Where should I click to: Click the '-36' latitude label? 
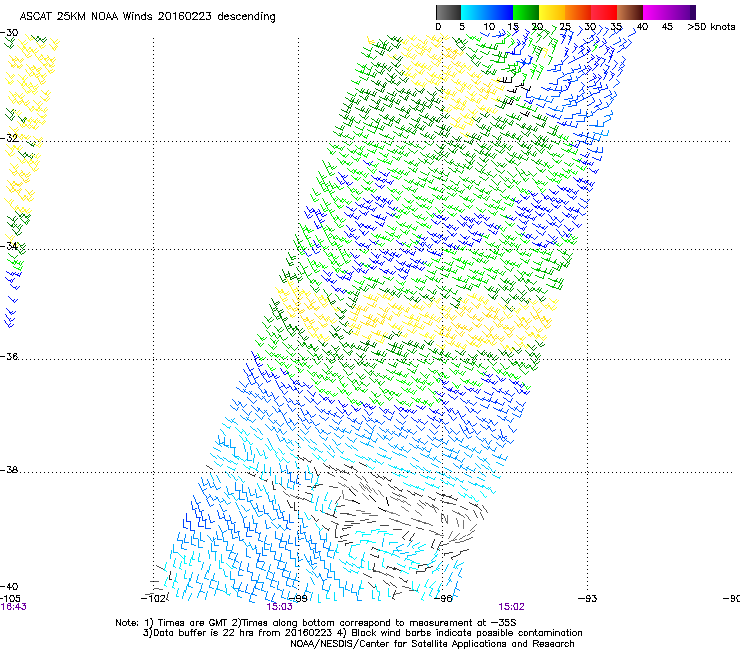pos(9,356)
